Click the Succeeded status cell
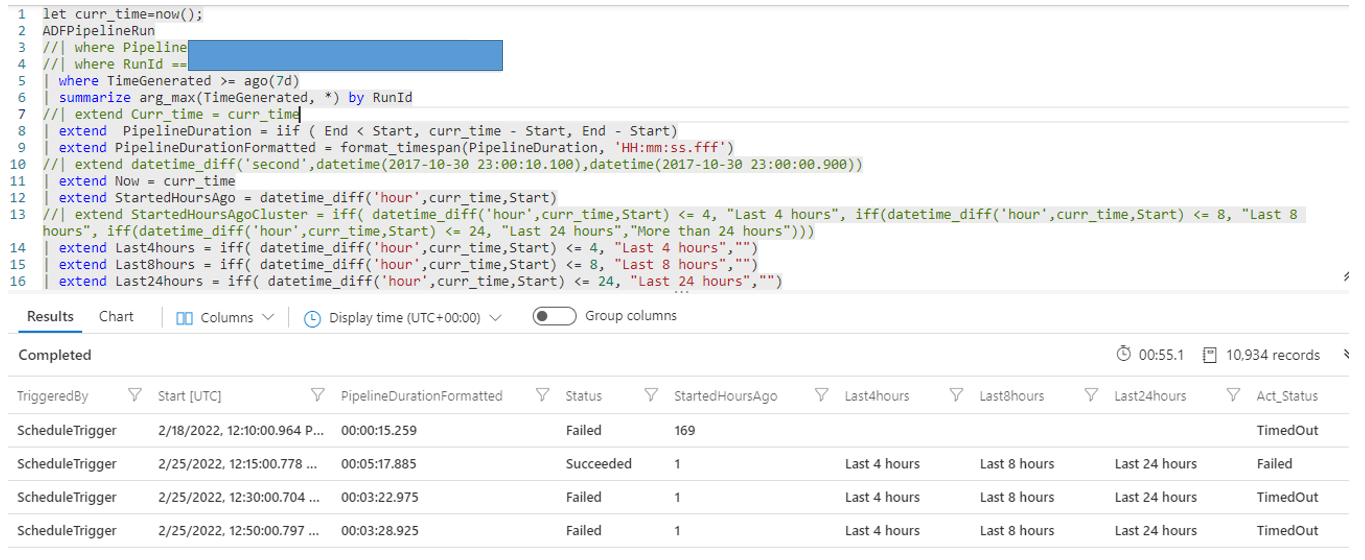This screenshot has height=560, width=1365. point(599,464)
